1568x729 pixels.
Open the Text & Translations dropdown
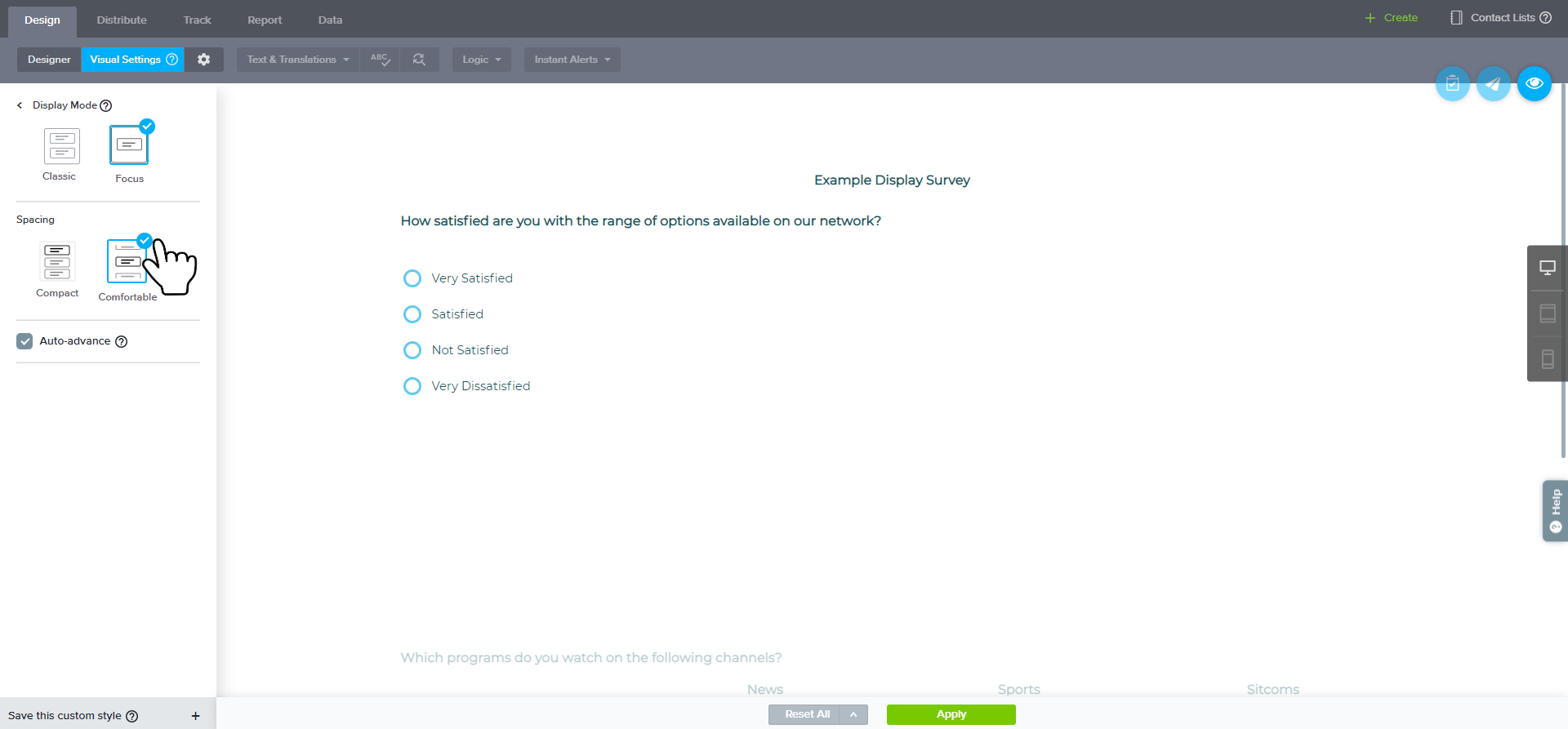298,60
